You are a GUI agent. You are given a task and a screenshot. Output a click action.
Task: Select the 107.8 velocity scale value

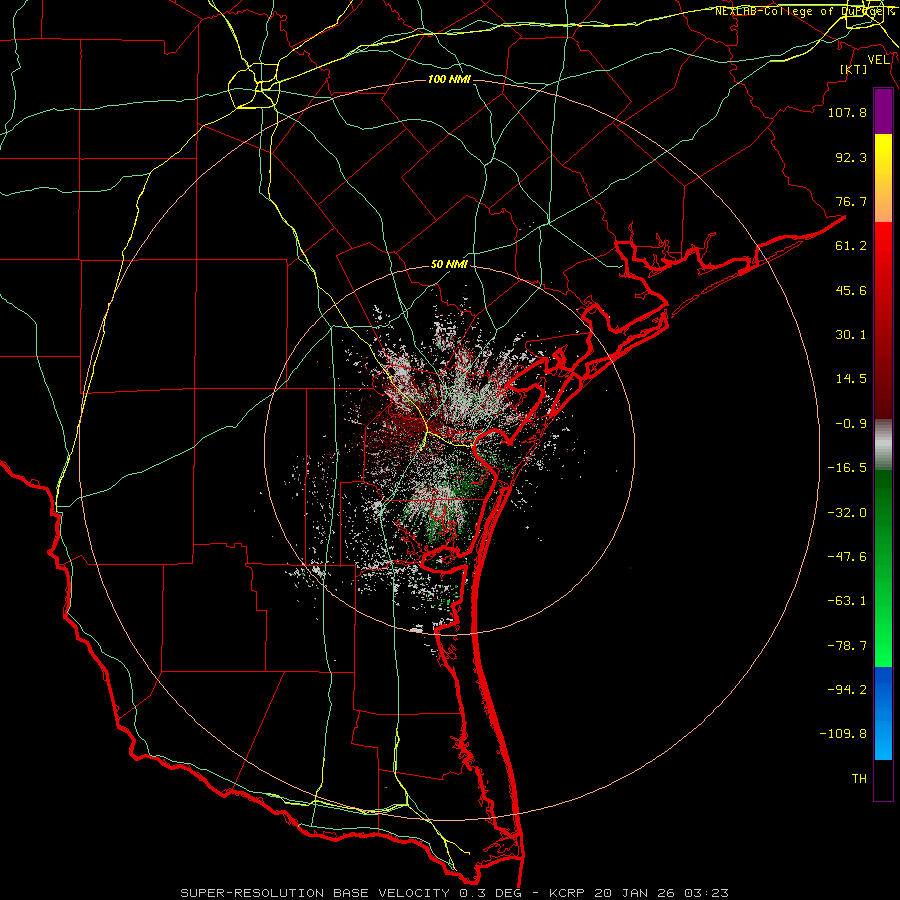(847, 112)
